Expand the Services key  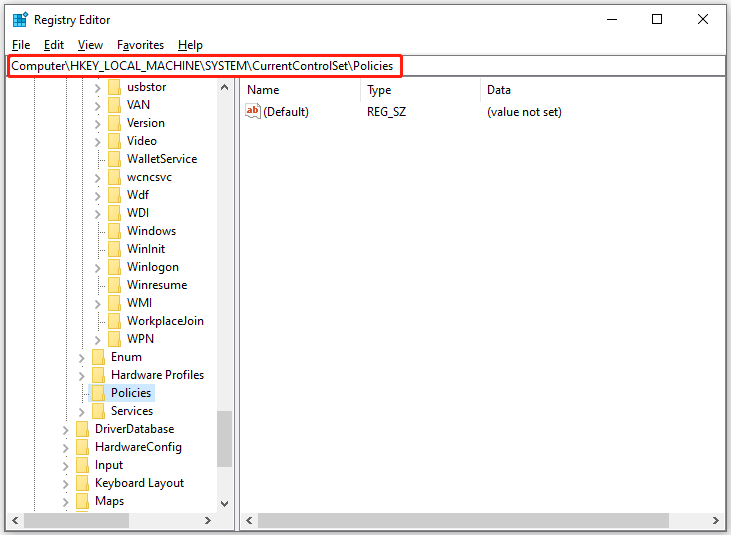(x=82, y=412)
